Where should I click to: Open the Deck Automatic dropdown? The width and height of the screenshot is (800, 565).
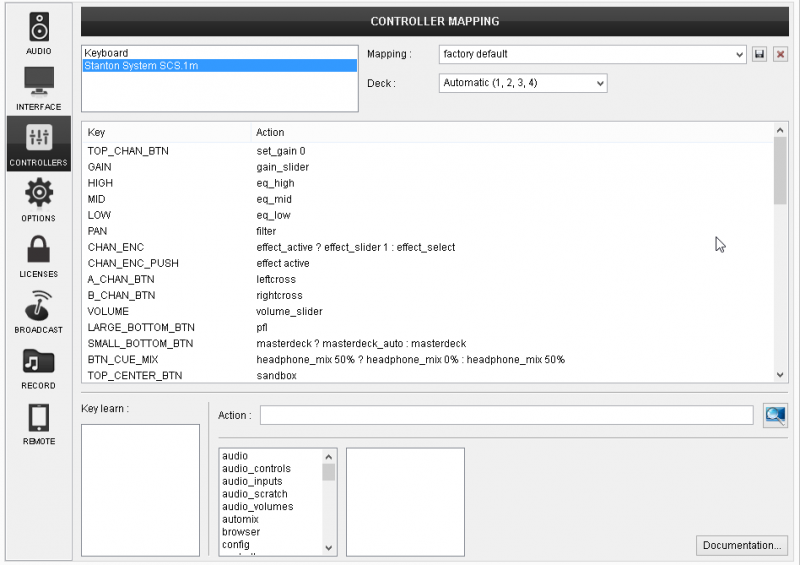tap(523, 83)
